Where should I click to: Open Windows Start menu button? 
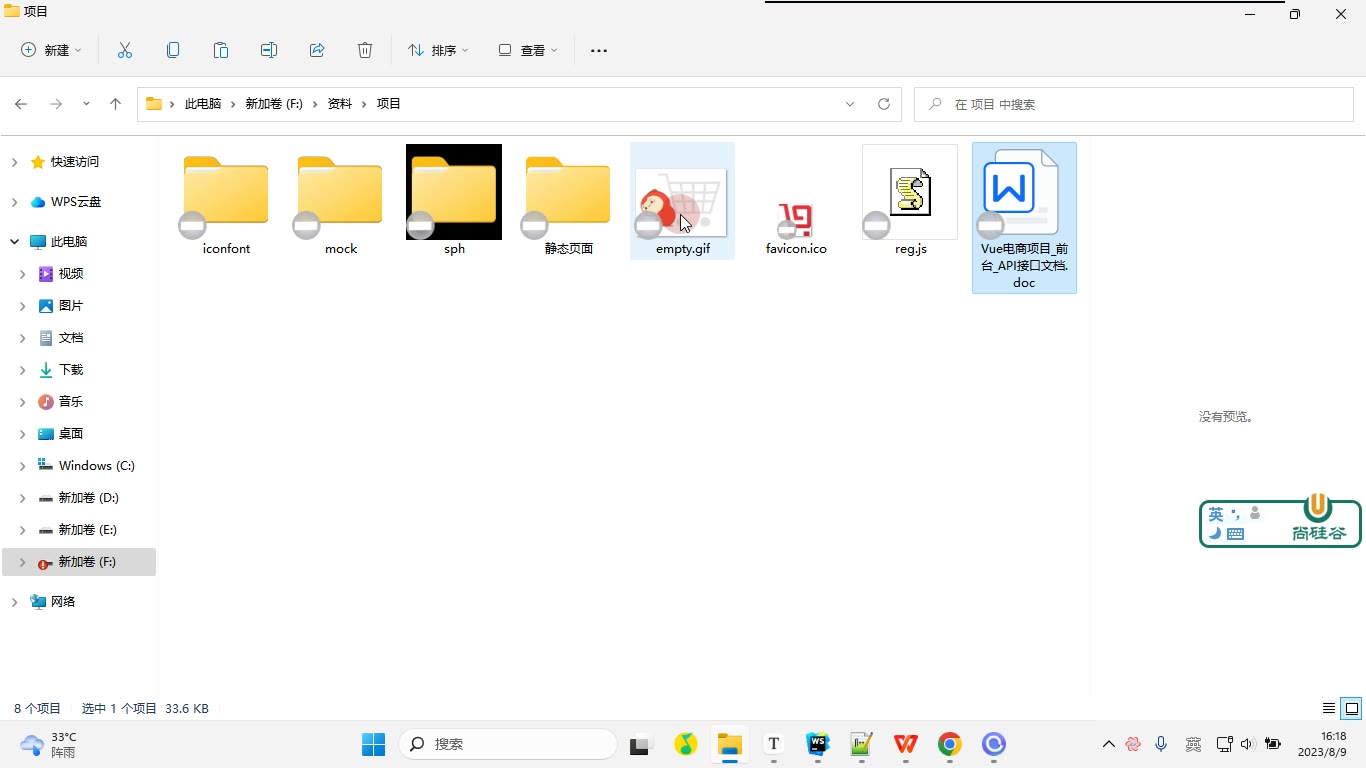(373, 744)
